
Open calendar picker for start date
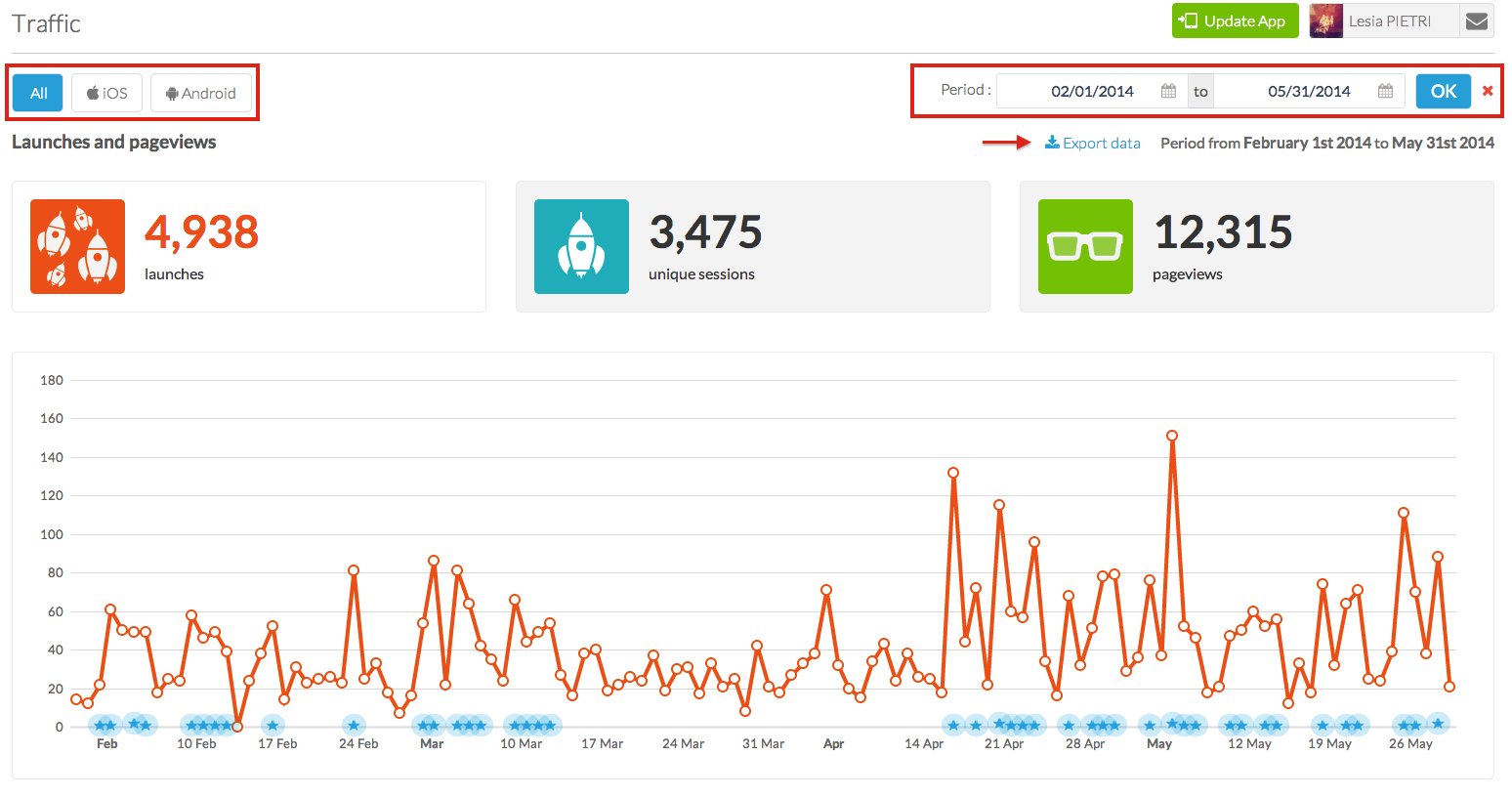point(1168,91)
